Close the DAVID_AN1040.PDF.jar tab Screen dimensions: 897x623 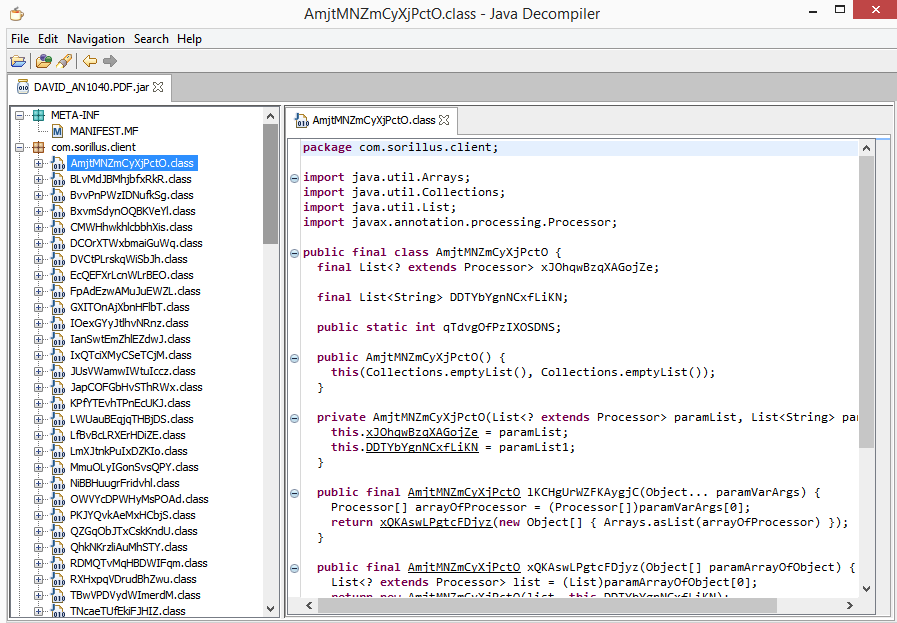[x=158, y=87]
